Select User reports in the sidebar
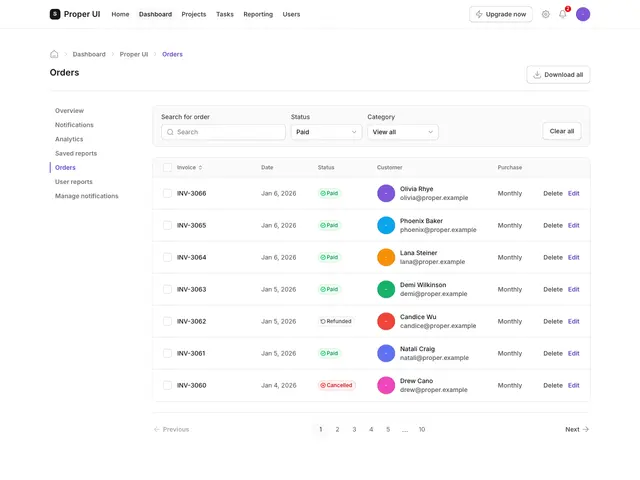This screenshot has height=480, width=640. [74, 182]
